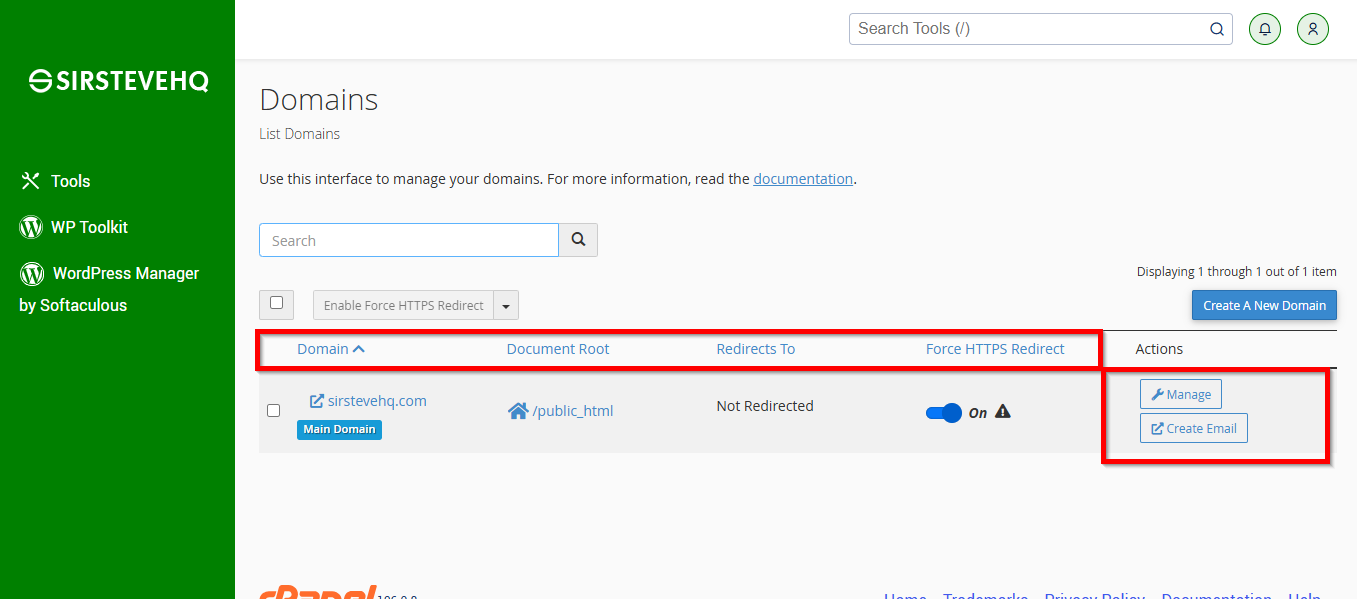Click the Domains page heading

point(319,100)
